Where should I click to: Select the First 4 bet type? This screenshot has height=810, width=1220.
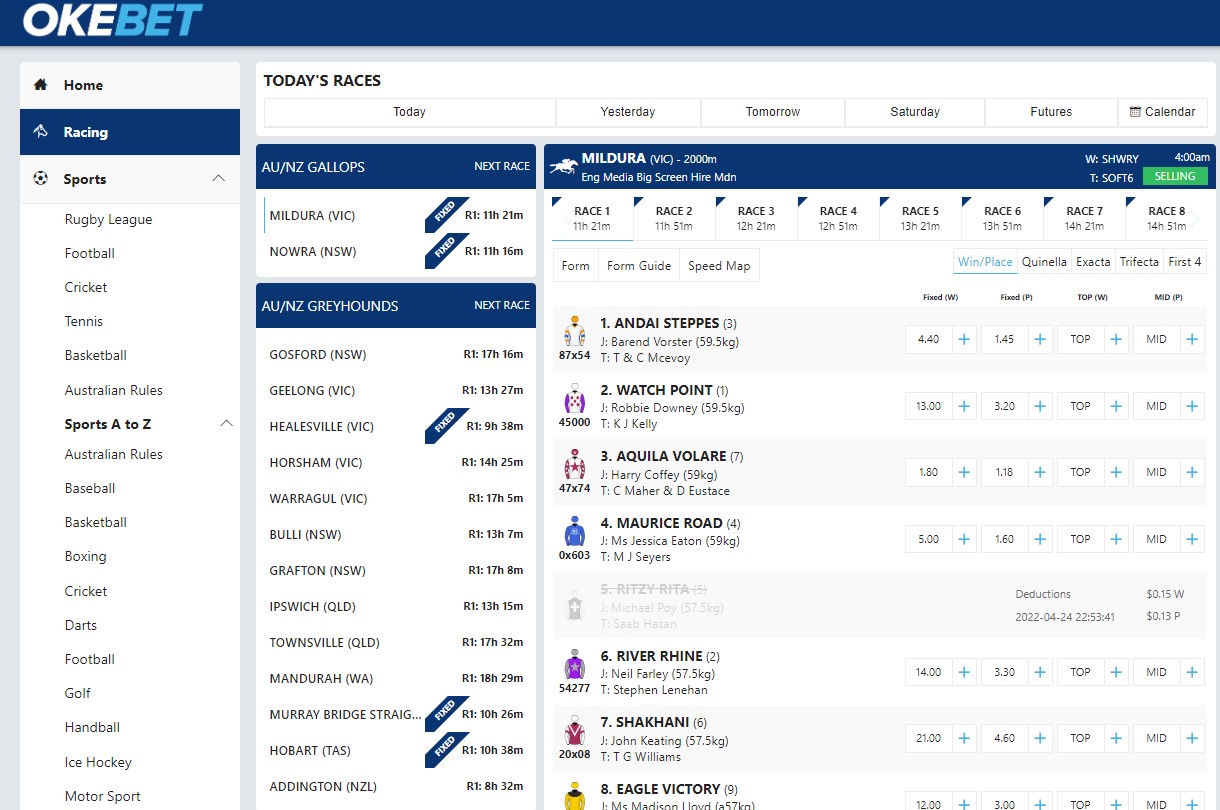(x=1185, y=262)
